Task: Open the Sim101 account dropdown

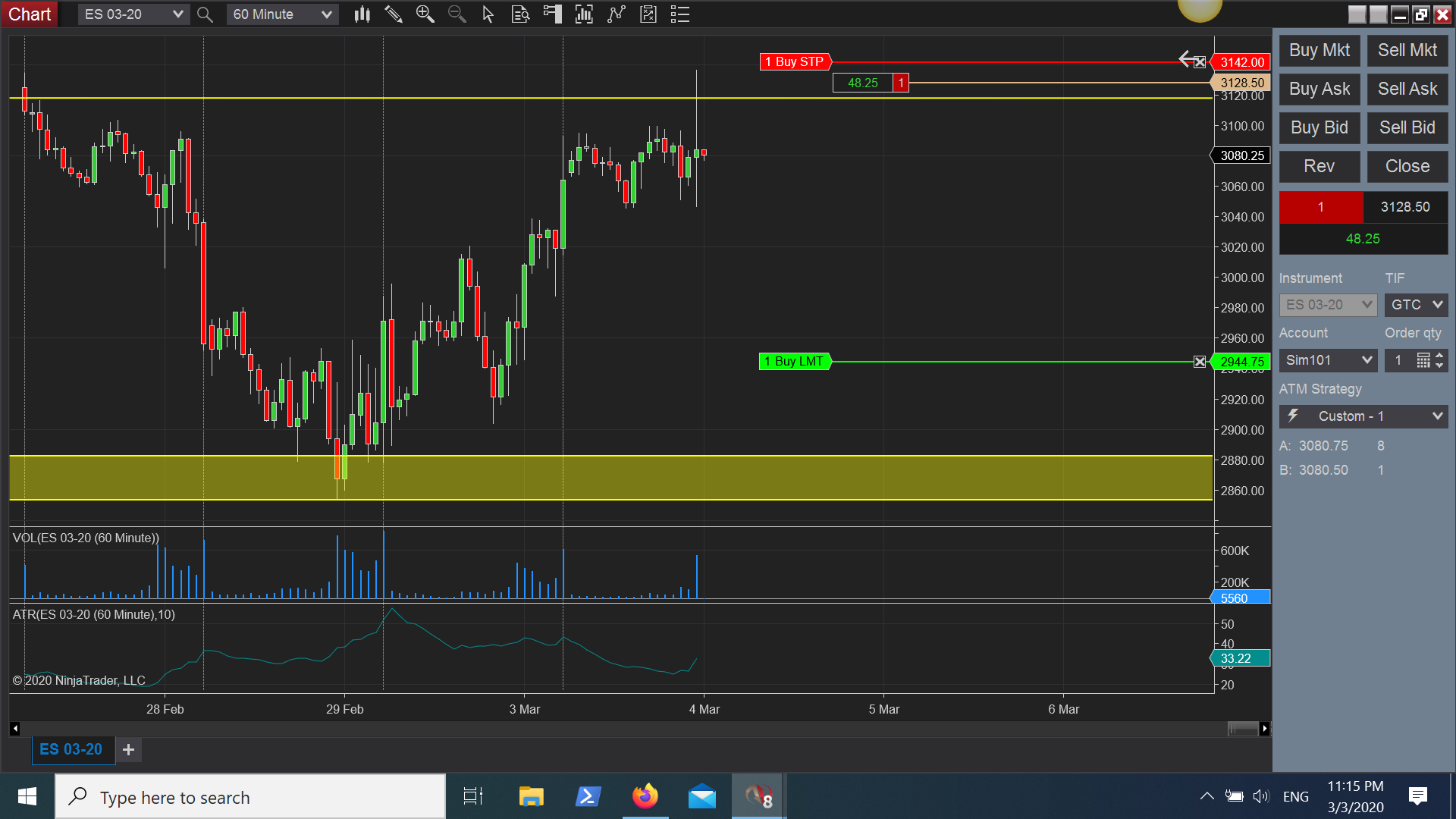Action: click(1328, 360)
